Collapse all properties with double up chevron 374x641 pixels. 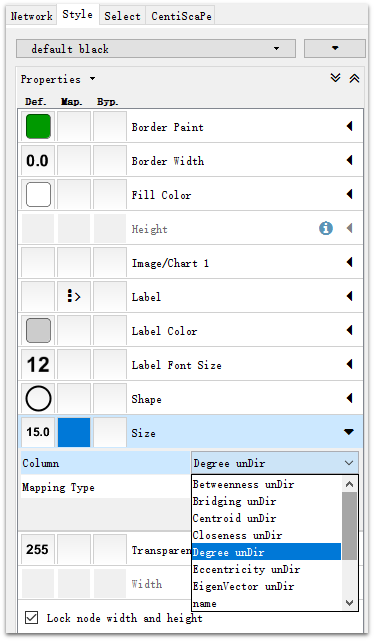(x=354, y=78)
